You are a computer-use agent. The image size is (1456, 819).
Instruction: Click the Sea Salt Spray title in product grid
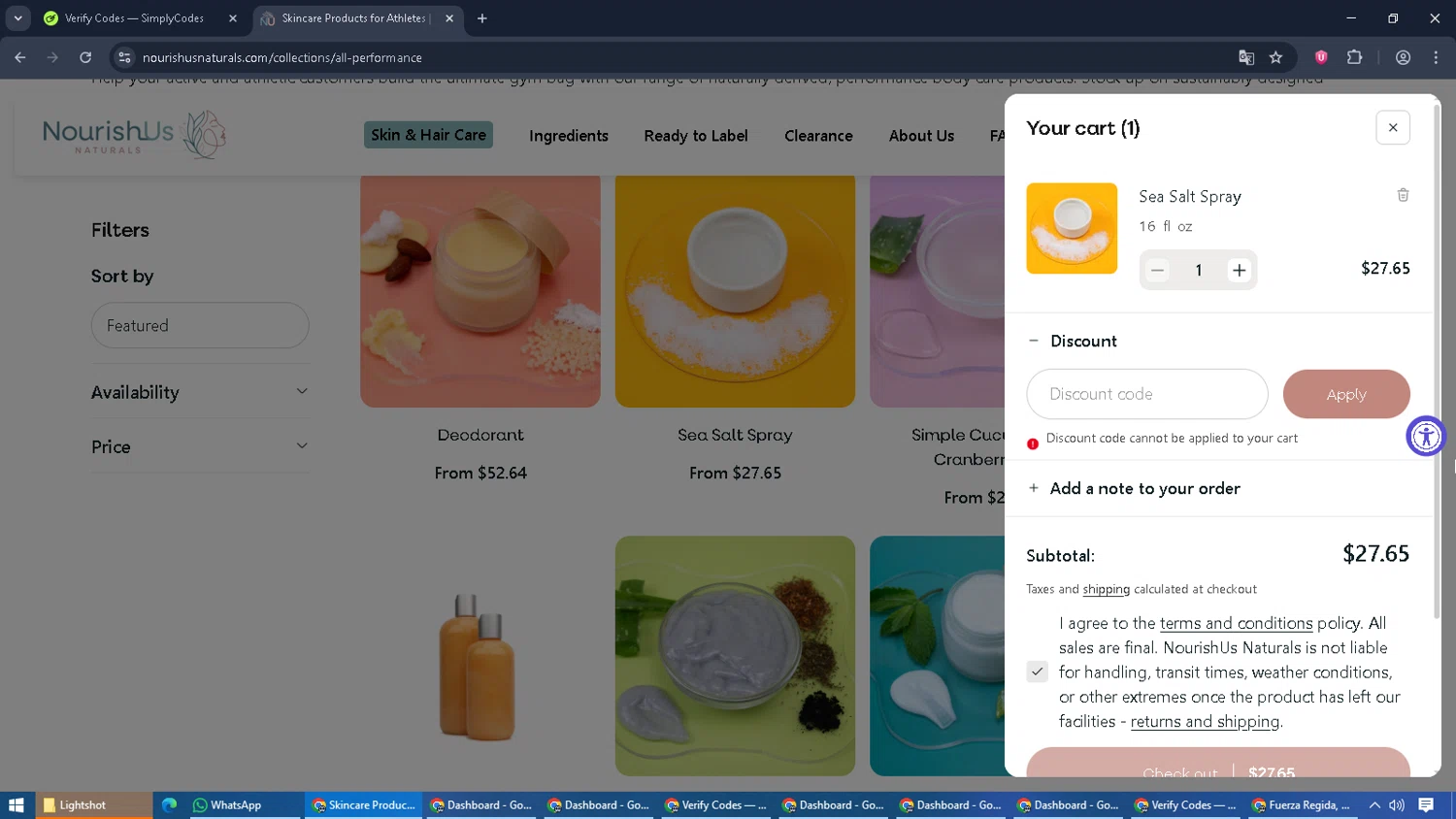pyautogui.click(x=735, y=435)
